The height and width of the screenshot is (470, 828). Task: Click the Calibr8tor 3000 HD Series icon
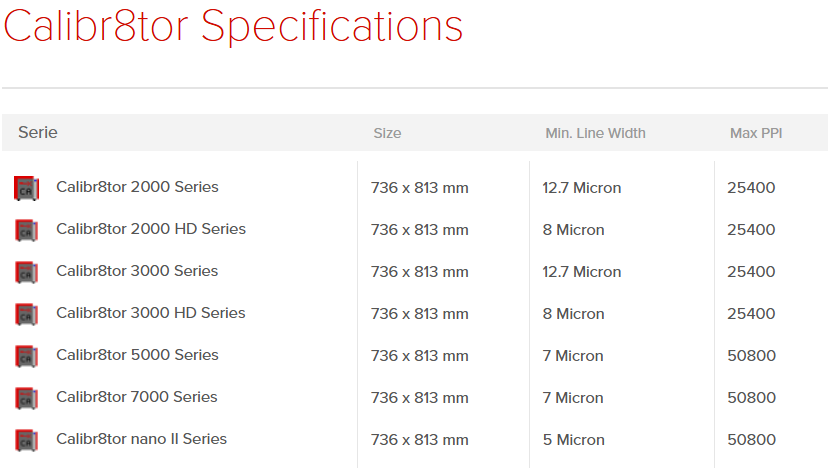26,313
